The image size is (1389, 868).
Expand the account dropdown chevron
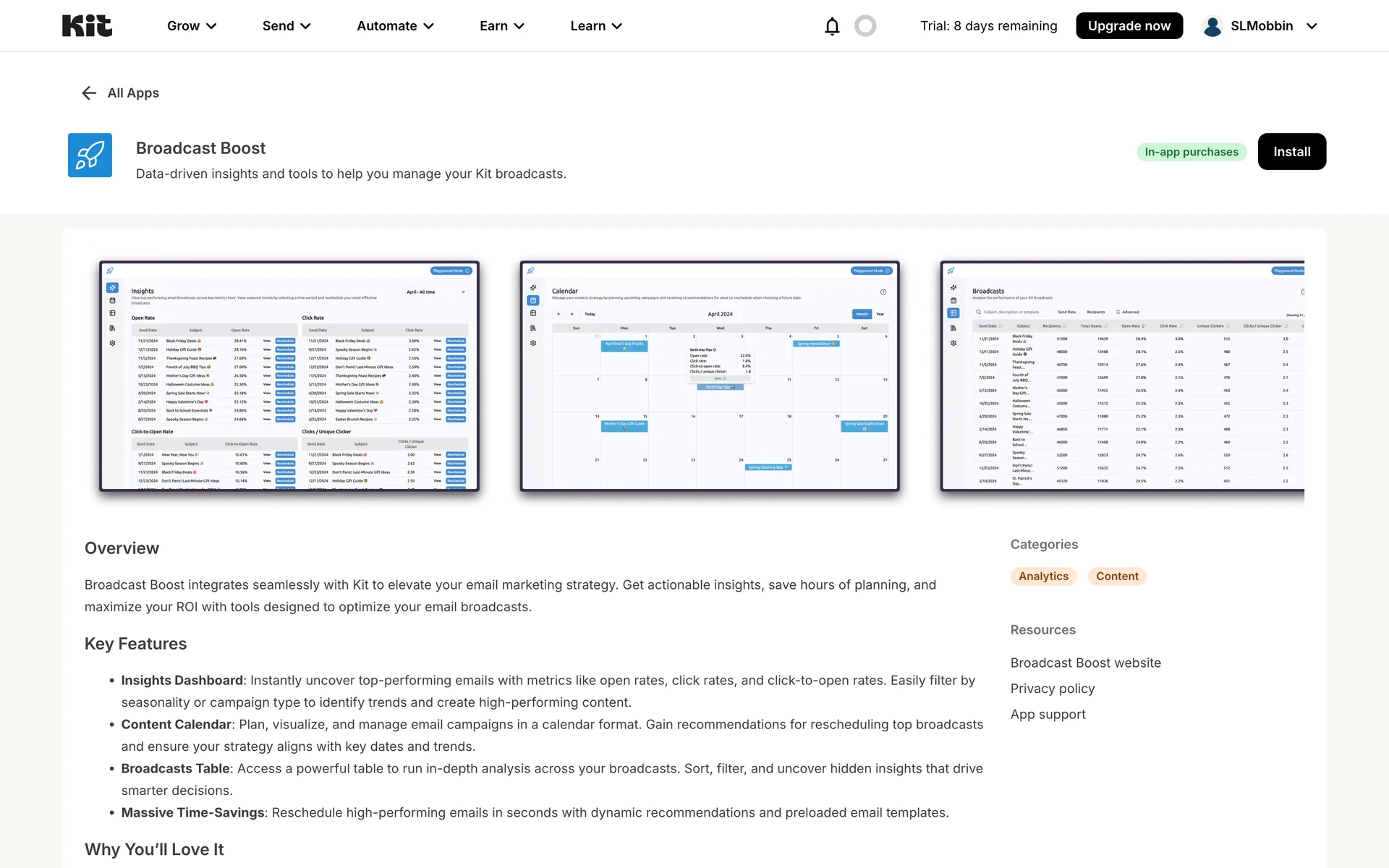pos(1312,26)
